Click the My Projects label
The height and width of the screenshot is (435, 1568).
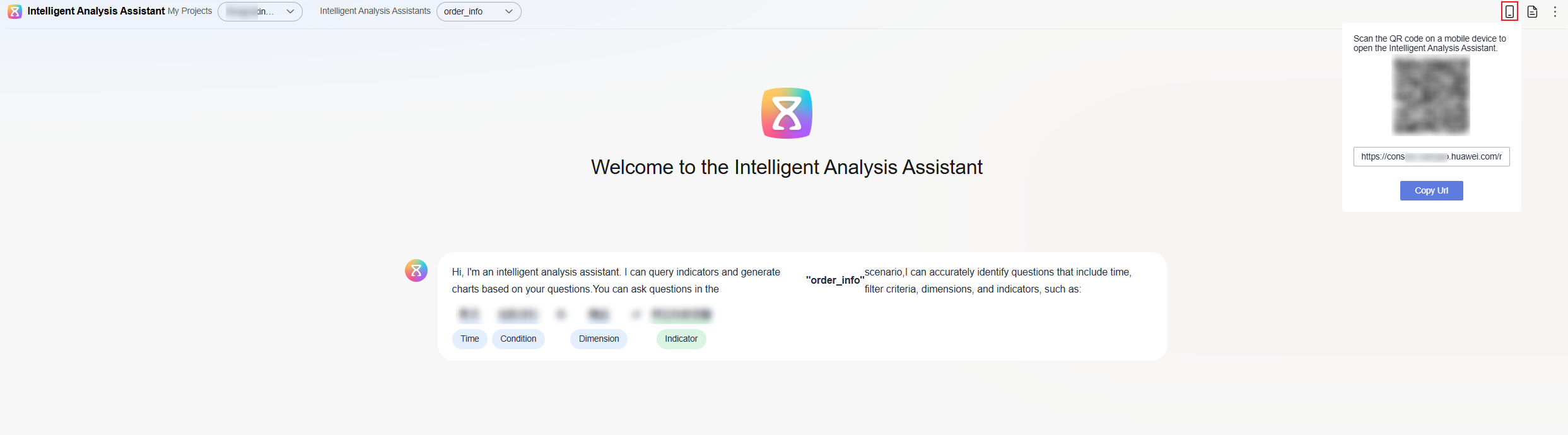(x=190, y=11)
